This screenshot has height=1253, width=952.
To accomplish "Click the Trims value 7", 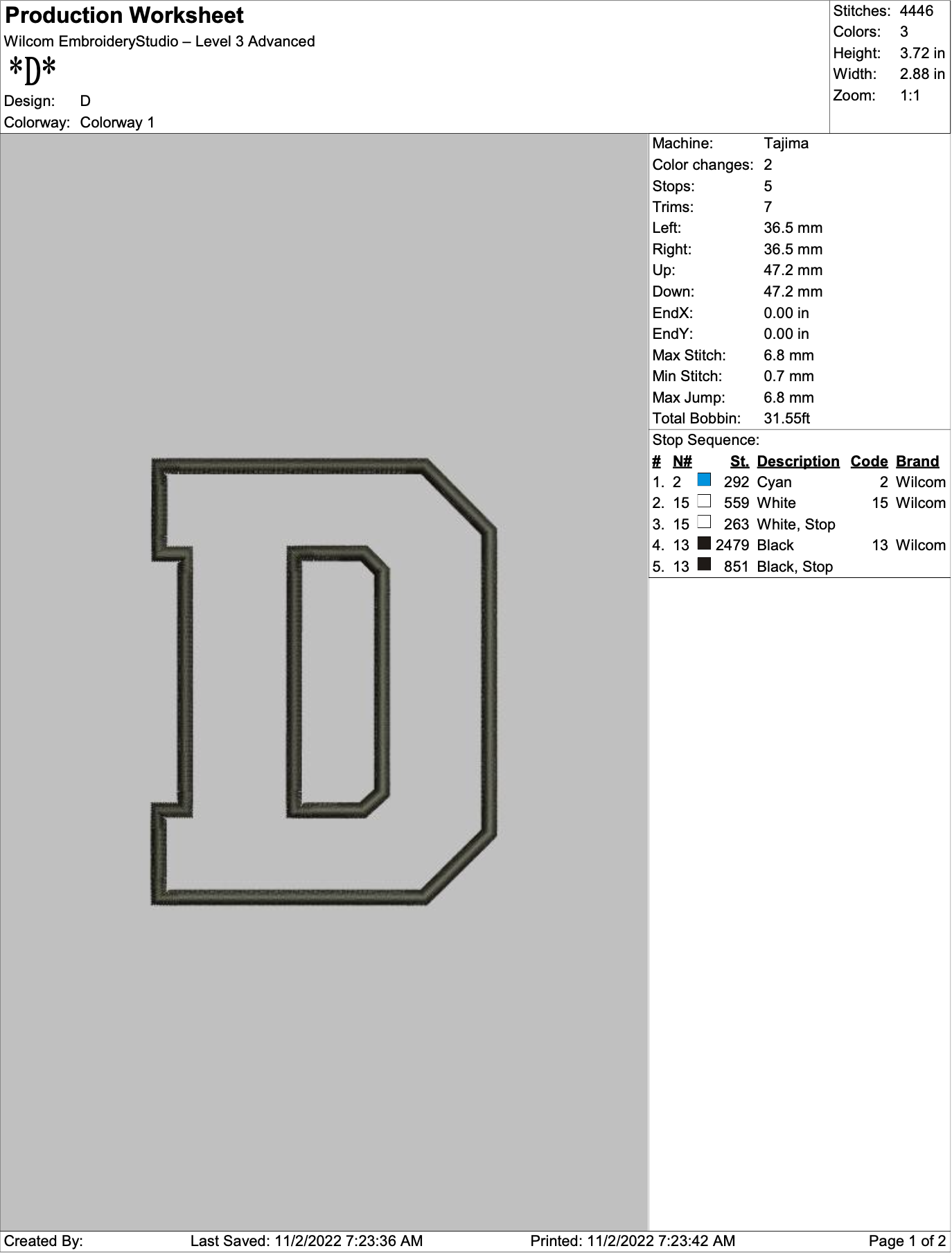I will 768,207.
